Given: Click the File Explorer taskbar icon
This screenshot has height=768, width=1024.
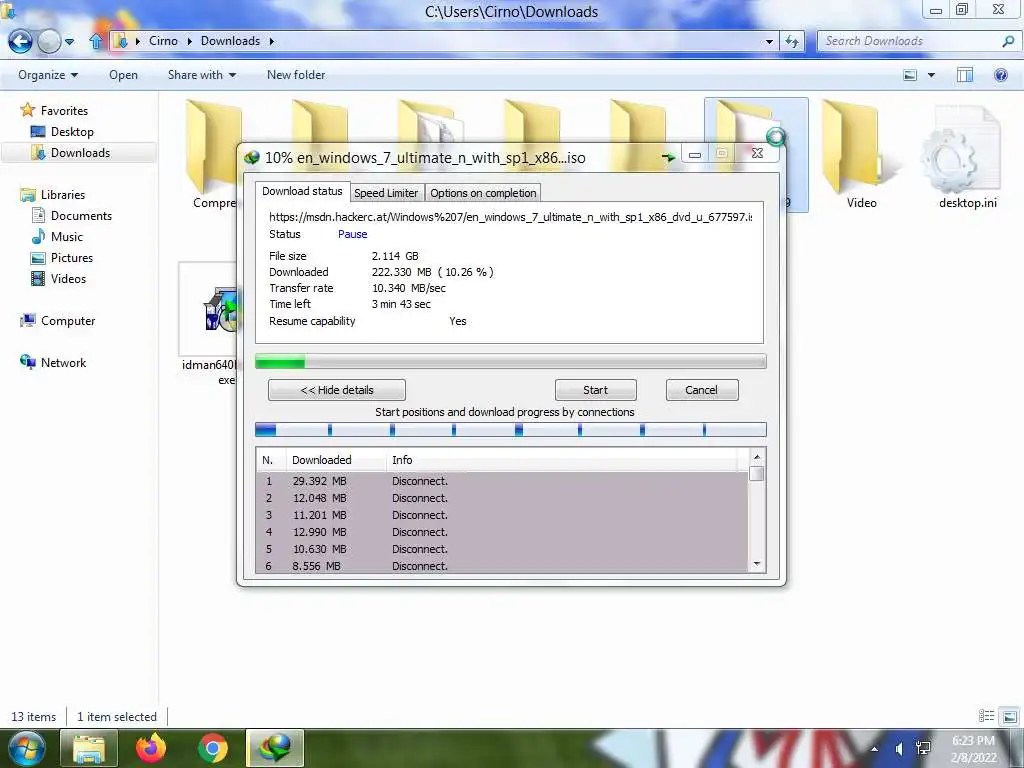Looking at the screenshot, I should [x=89, y=748].
